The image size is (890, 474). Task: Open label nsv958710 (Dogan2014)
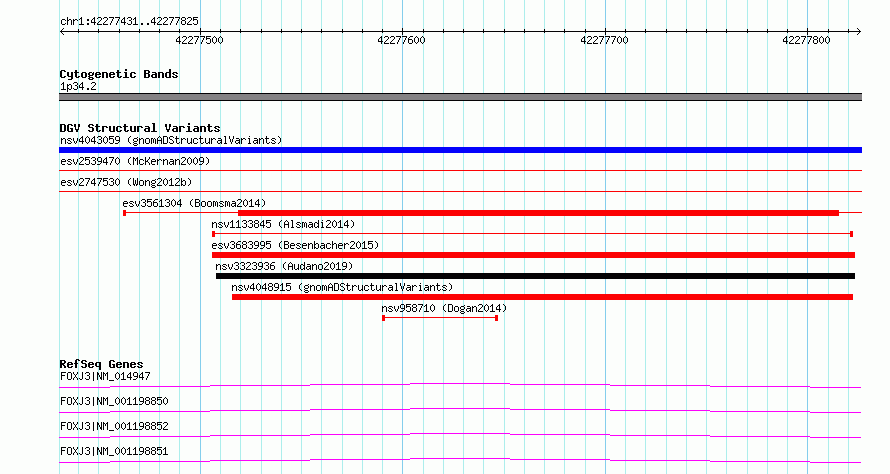click(x=444, y=308)
